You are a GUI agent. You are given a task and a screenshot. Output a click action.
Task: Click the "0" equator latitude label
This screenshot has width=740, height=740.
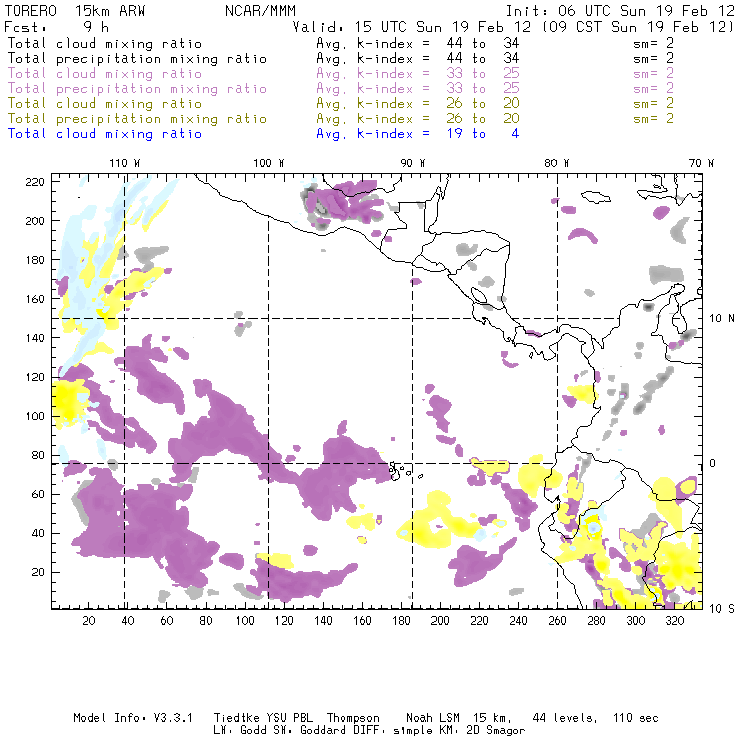click(713, 463)
